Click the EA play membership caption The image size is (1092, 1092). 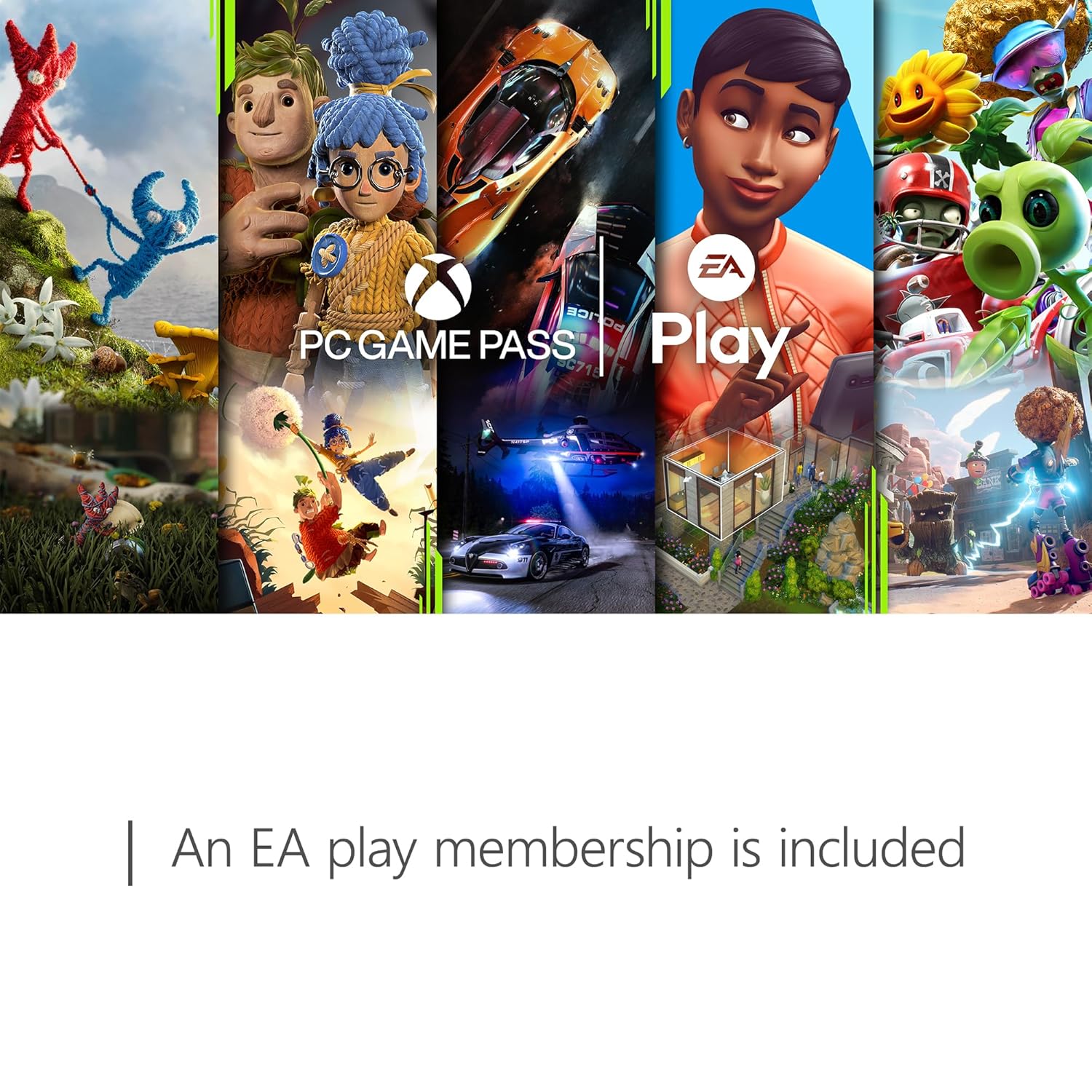[568, 850]
